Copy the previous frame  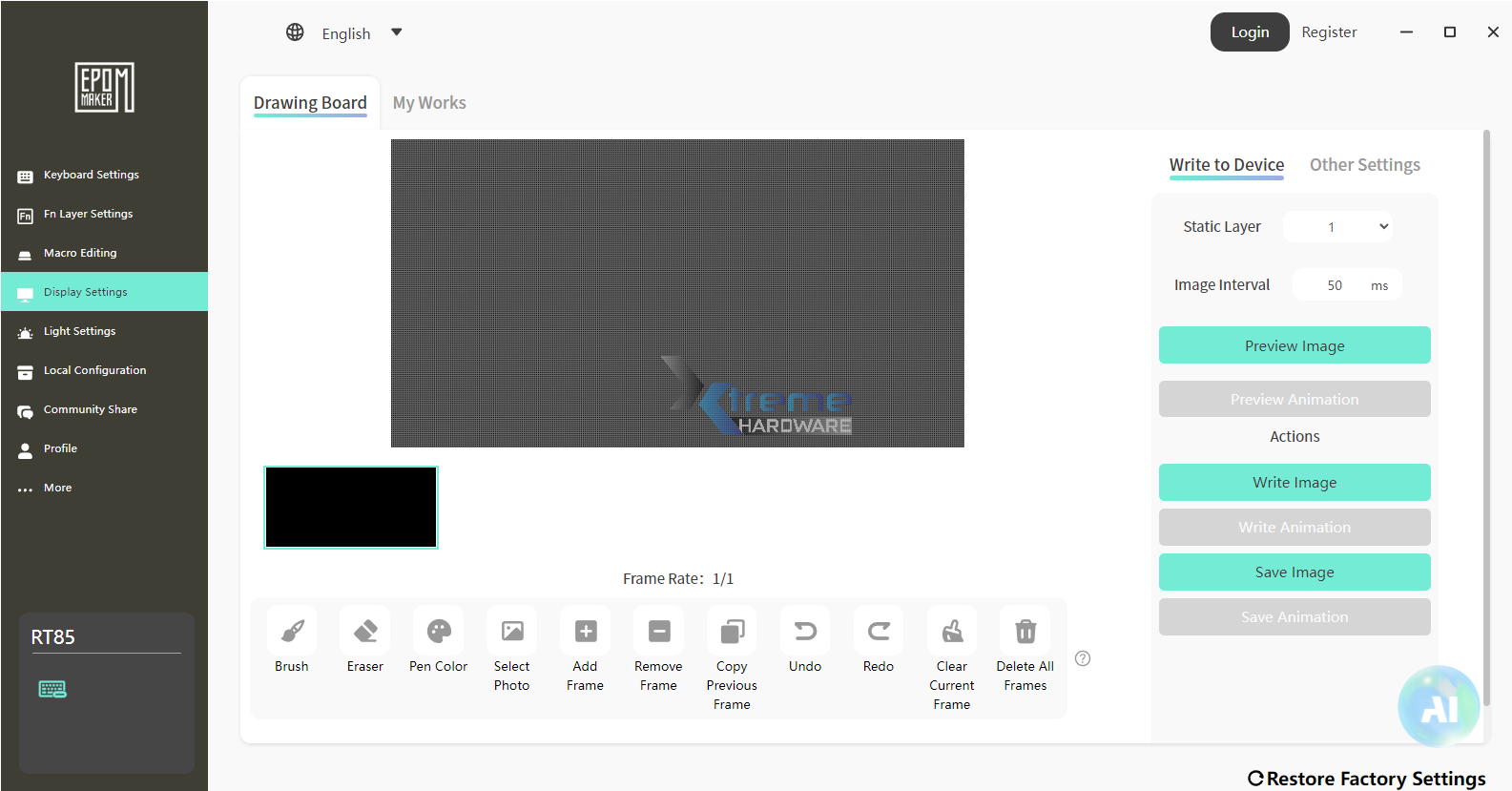[732, 632]
